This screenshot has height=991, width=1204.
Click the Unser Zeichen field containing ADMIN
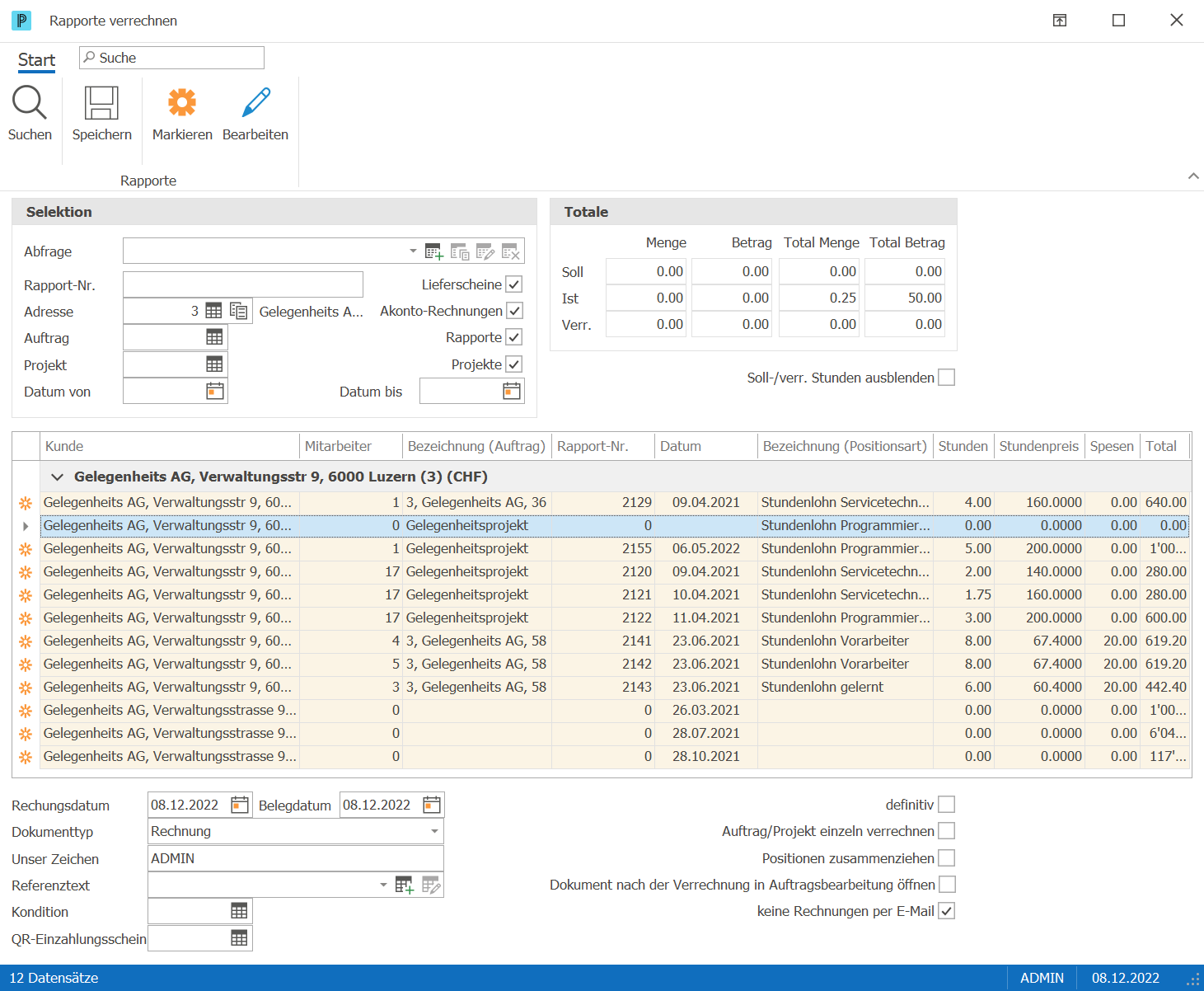296,858
